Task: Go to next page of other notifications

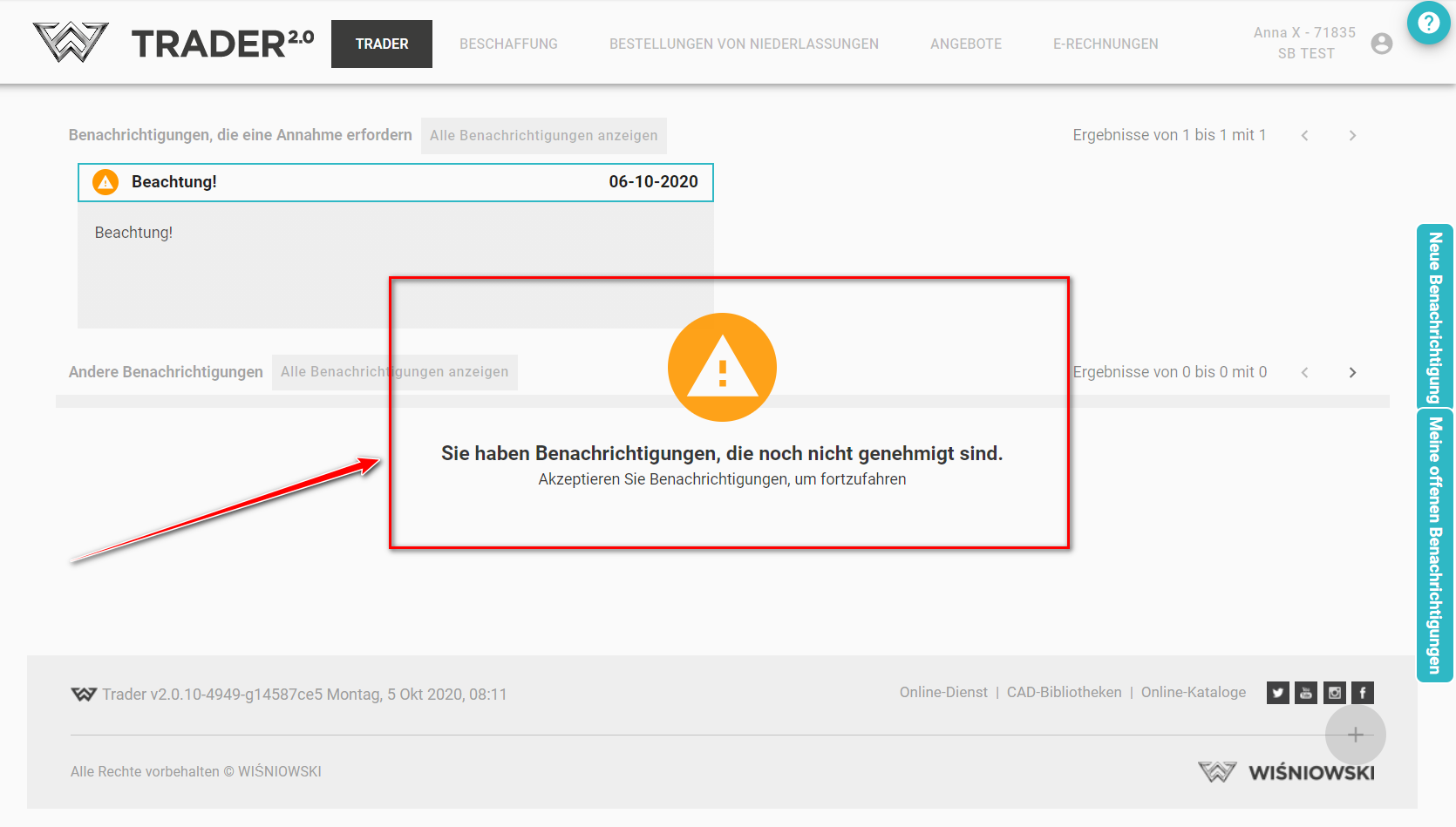Action: (x=1352, y=372)
